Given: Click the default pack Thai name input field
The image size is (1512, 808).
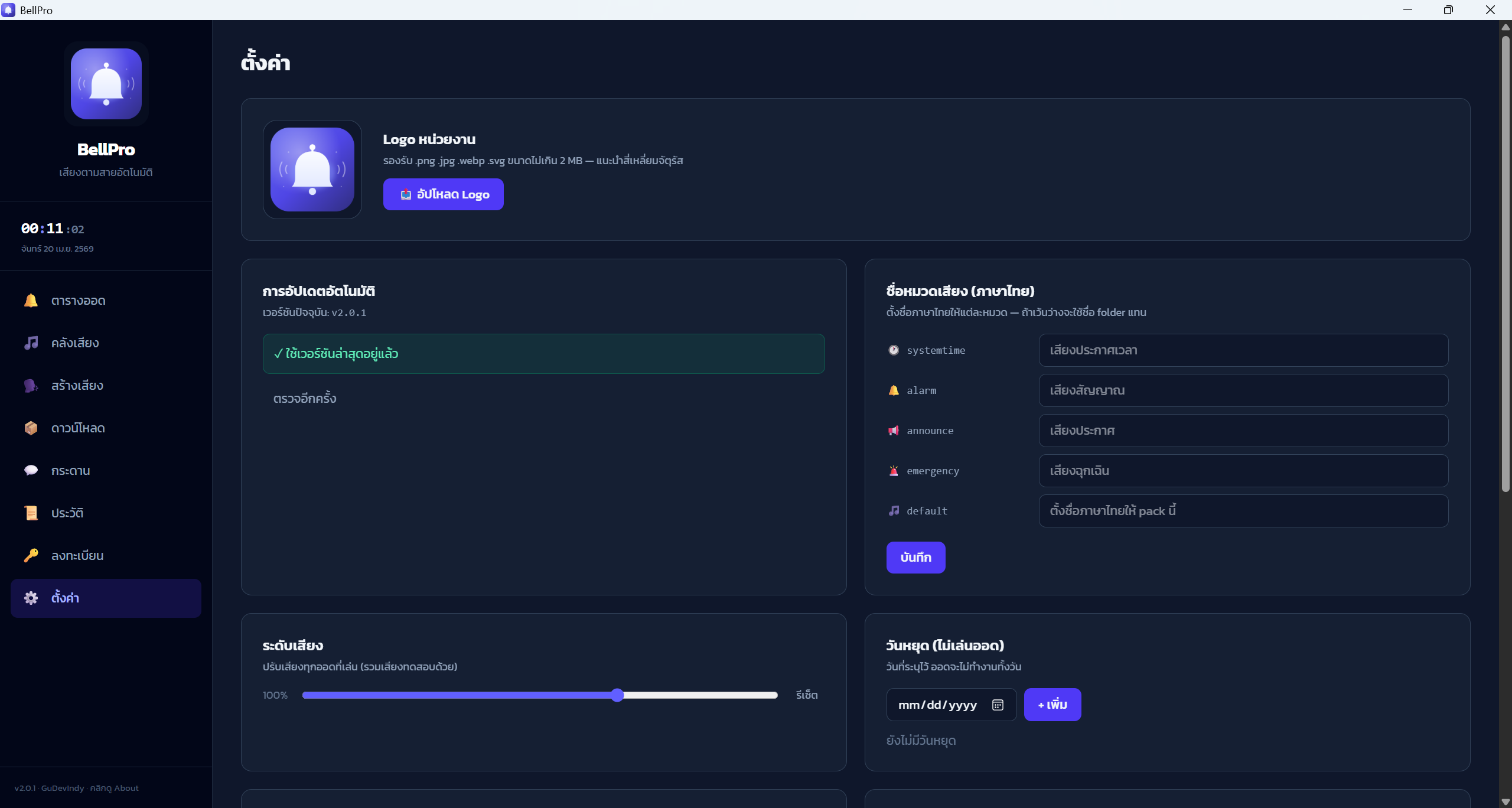Looking at the screenshot, I should click(x=1243, y=511).
